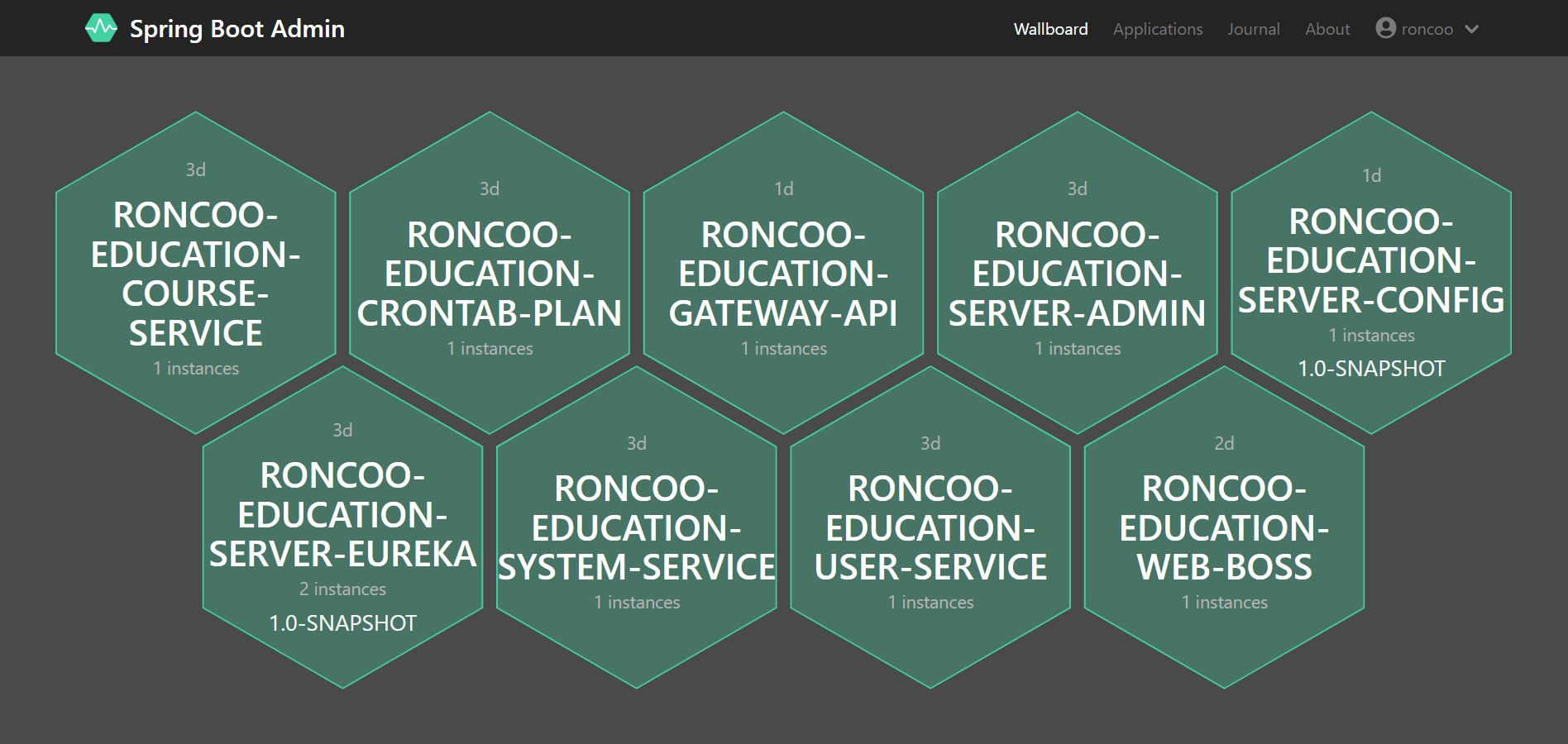The image size is (1568, 744).
Task: Open the About page
Action: (x=1327, y=29)
